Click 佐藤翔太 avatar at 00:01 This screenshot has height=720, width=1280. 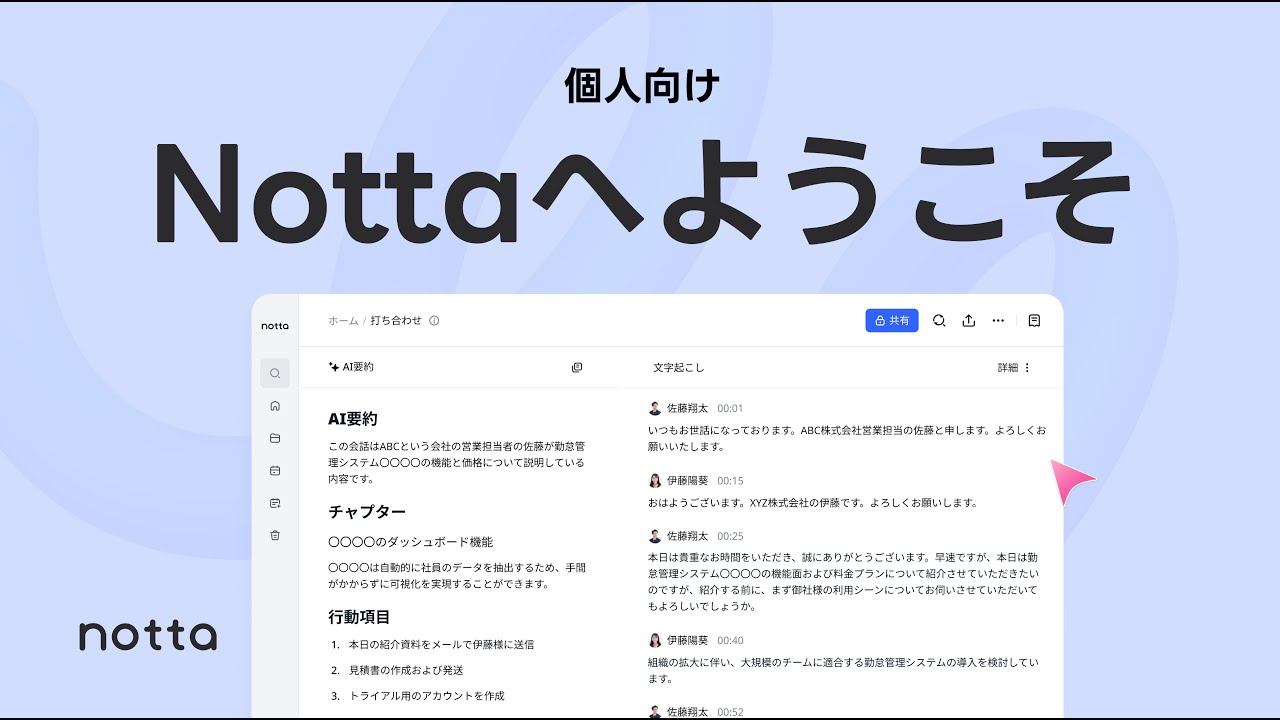point(655,408)
